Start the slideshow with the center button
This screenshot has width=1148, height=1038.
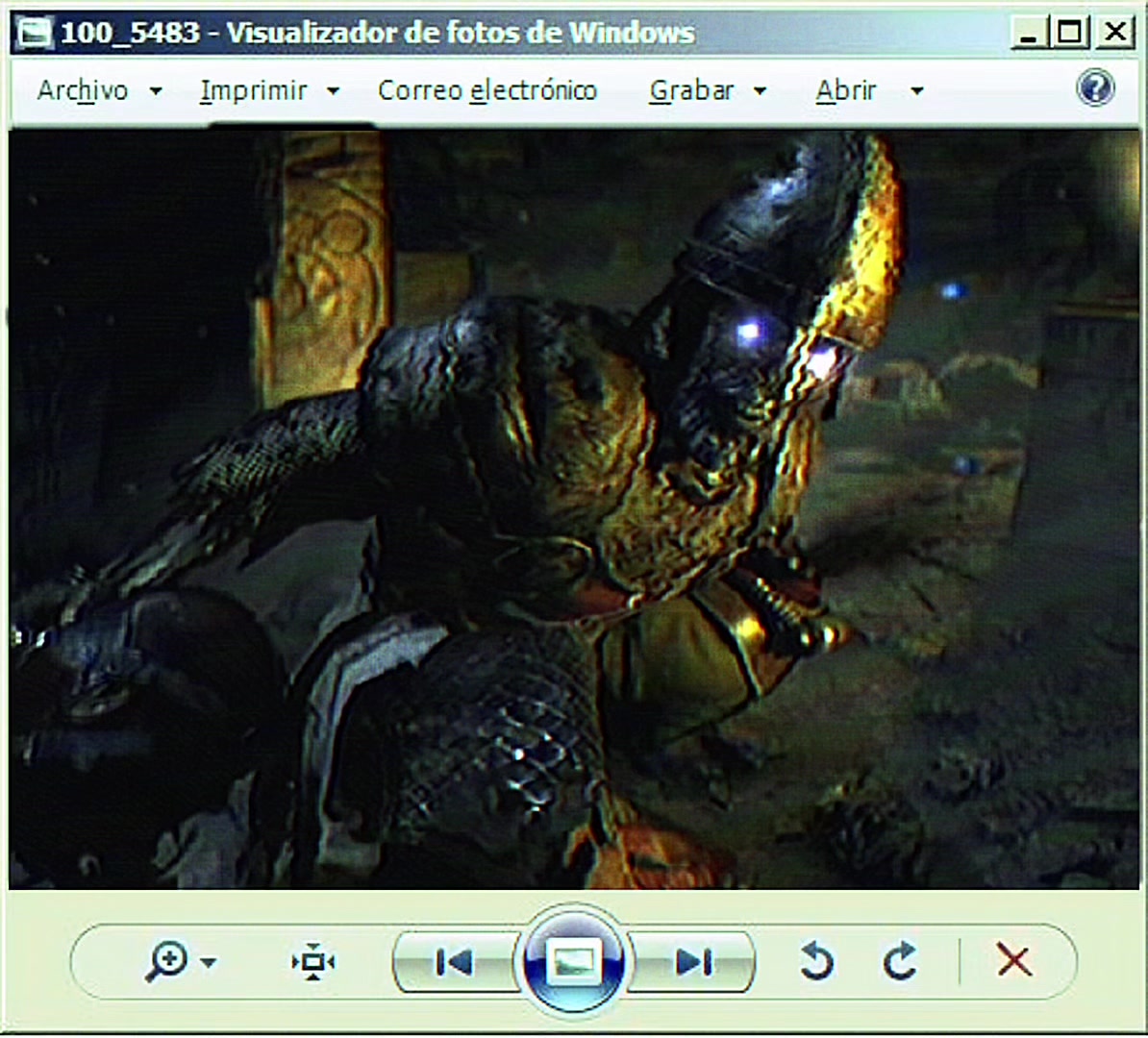tap(573, 961)
